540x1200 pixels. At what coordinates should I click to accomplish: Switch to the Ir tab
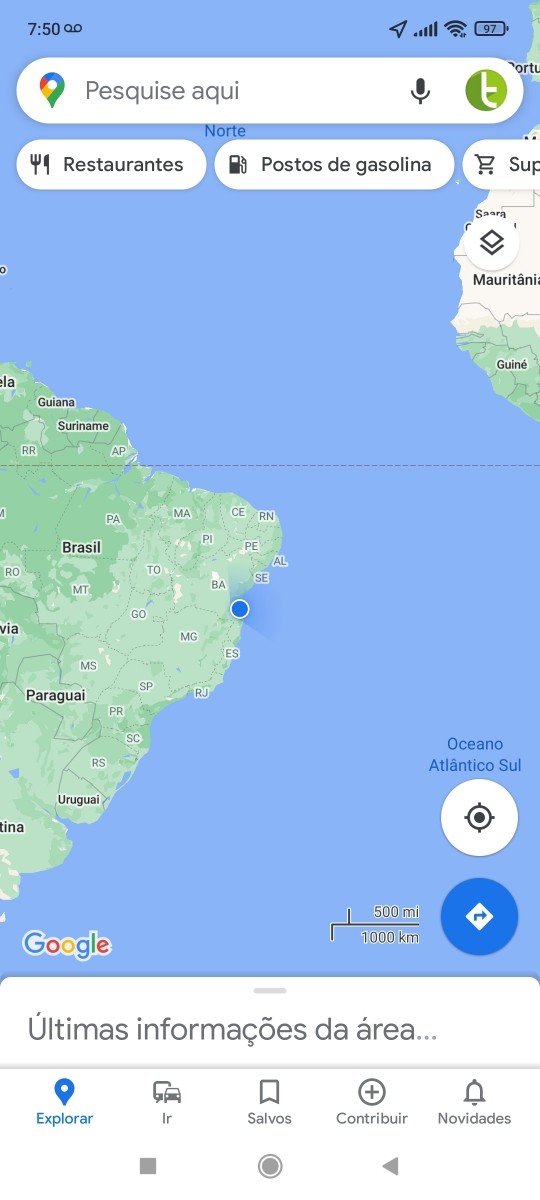(x=167, y=1101)
